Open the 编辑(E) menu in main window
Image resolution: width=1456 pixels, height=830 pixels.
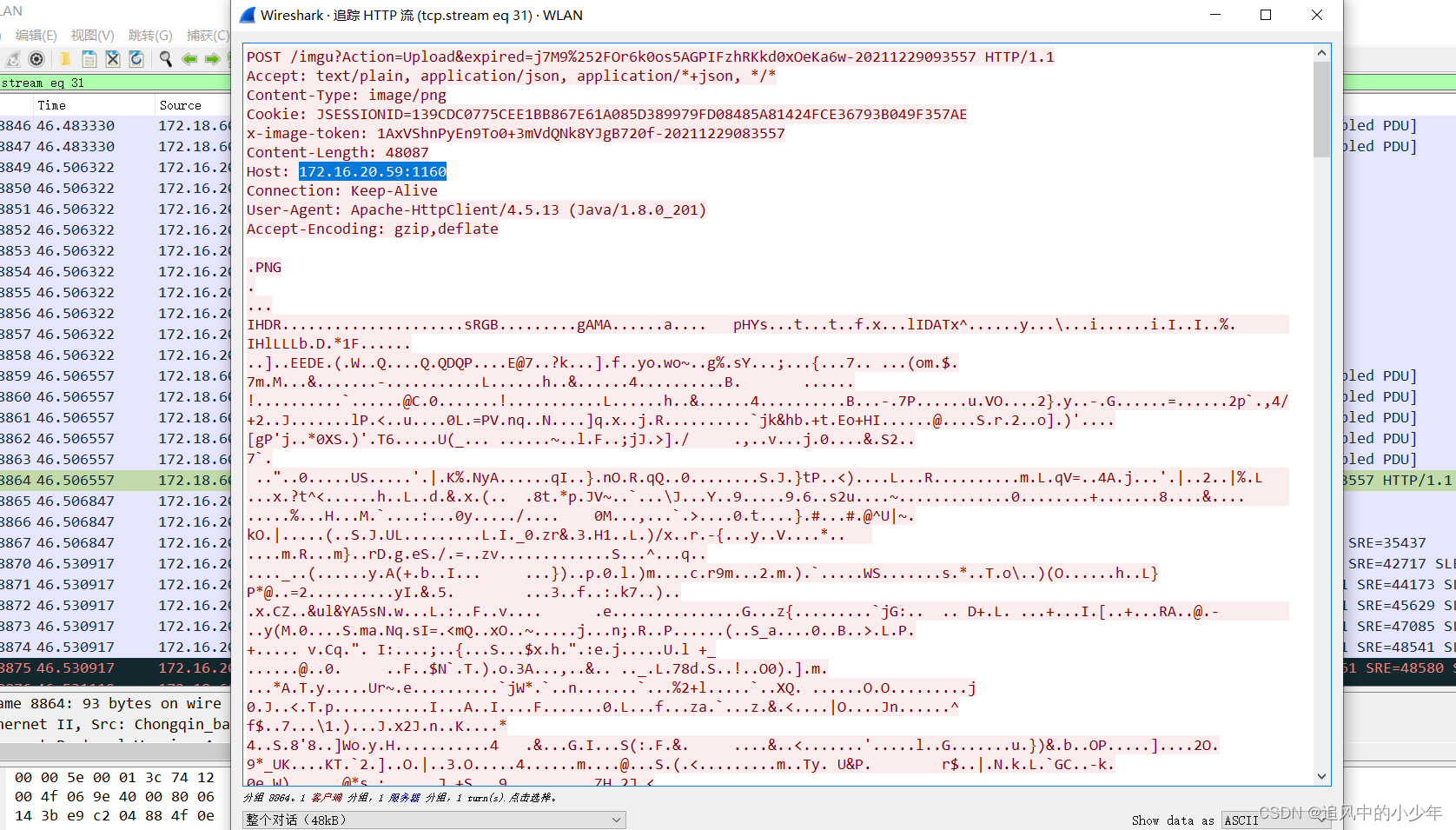tap(36, 36)
